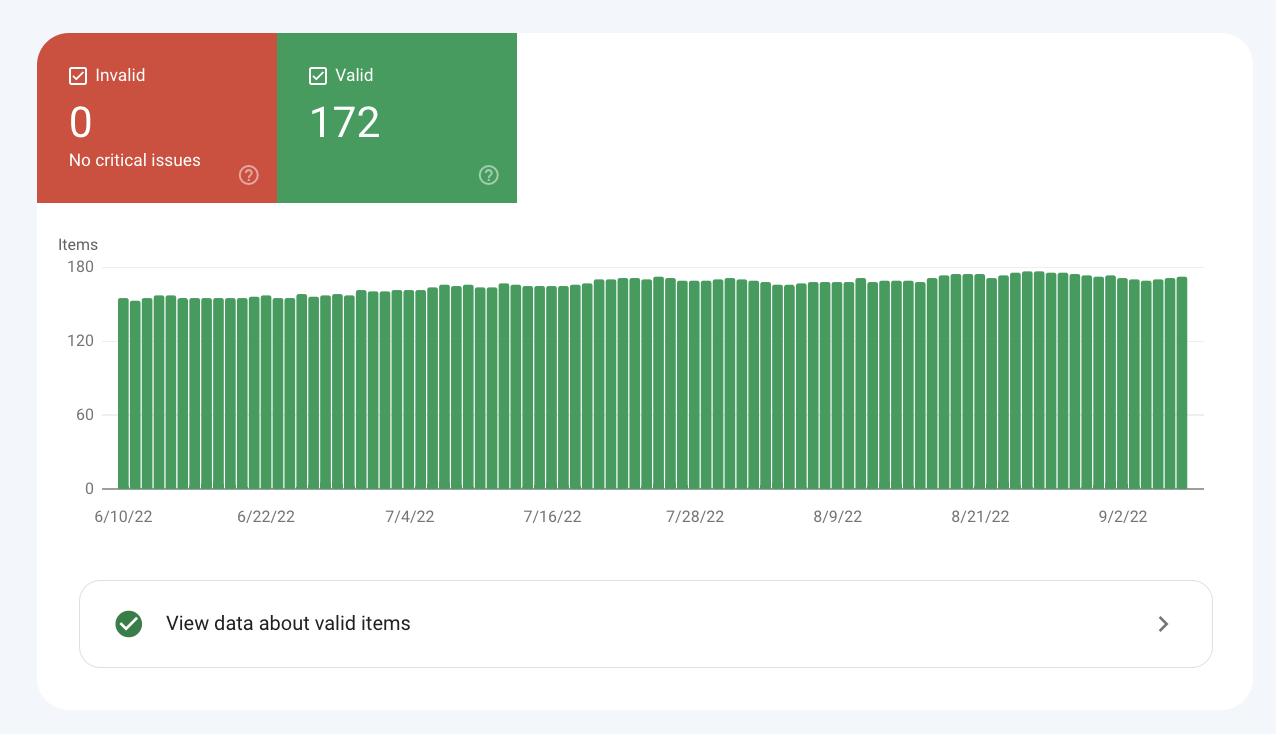Click the 9/2/22 date label
1276x734 pixels.
click(x=1123, y=517)
